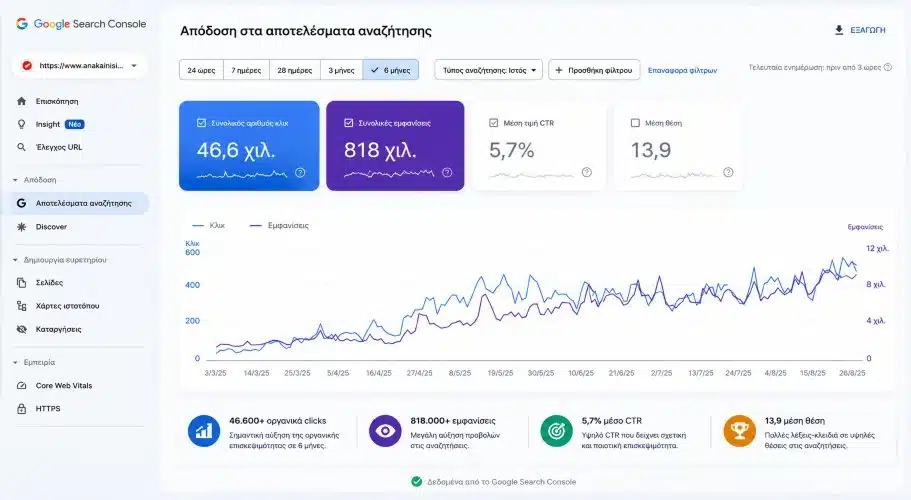
Task: Click the 26/8/25 date on chart axis
Action: [852, 373]
